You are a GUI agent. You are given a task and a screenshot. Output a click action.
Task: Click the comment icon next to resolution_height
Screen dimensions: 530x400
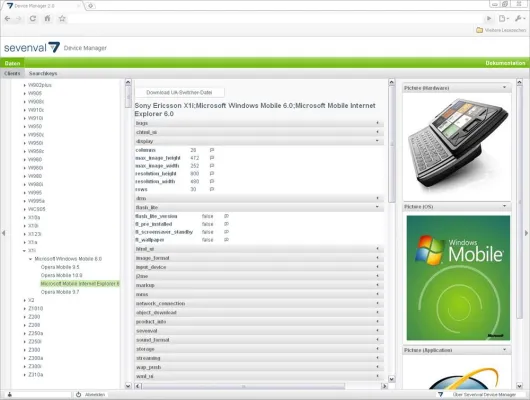click(212, 173)
